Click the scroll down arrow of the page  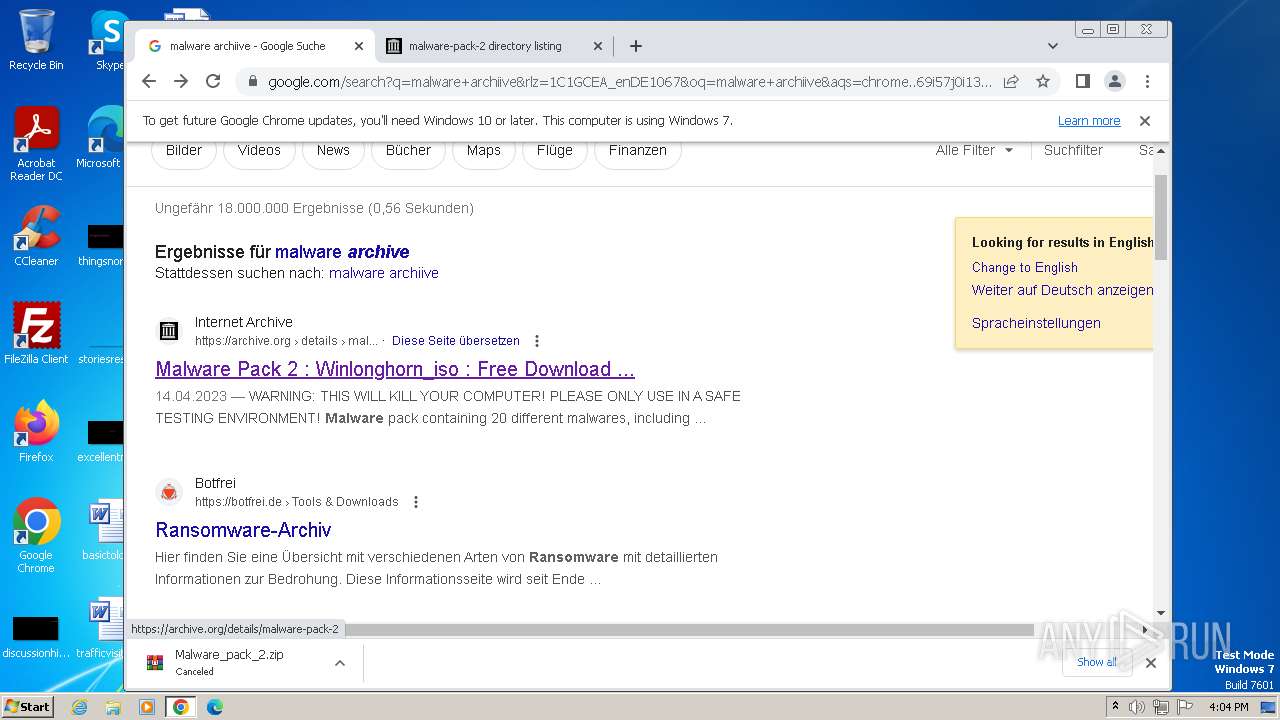tap(1161, 613)
